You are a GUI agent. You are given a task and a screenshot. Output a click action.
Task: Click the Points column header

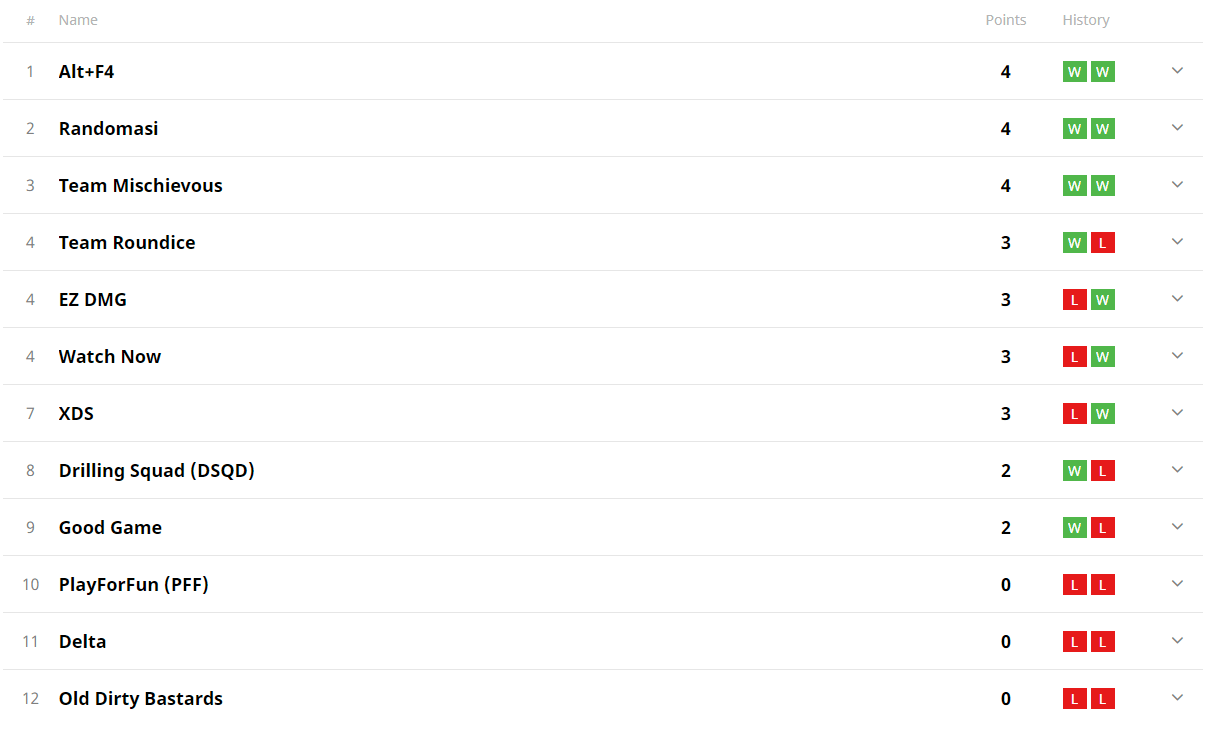(x=1005, y=20)
